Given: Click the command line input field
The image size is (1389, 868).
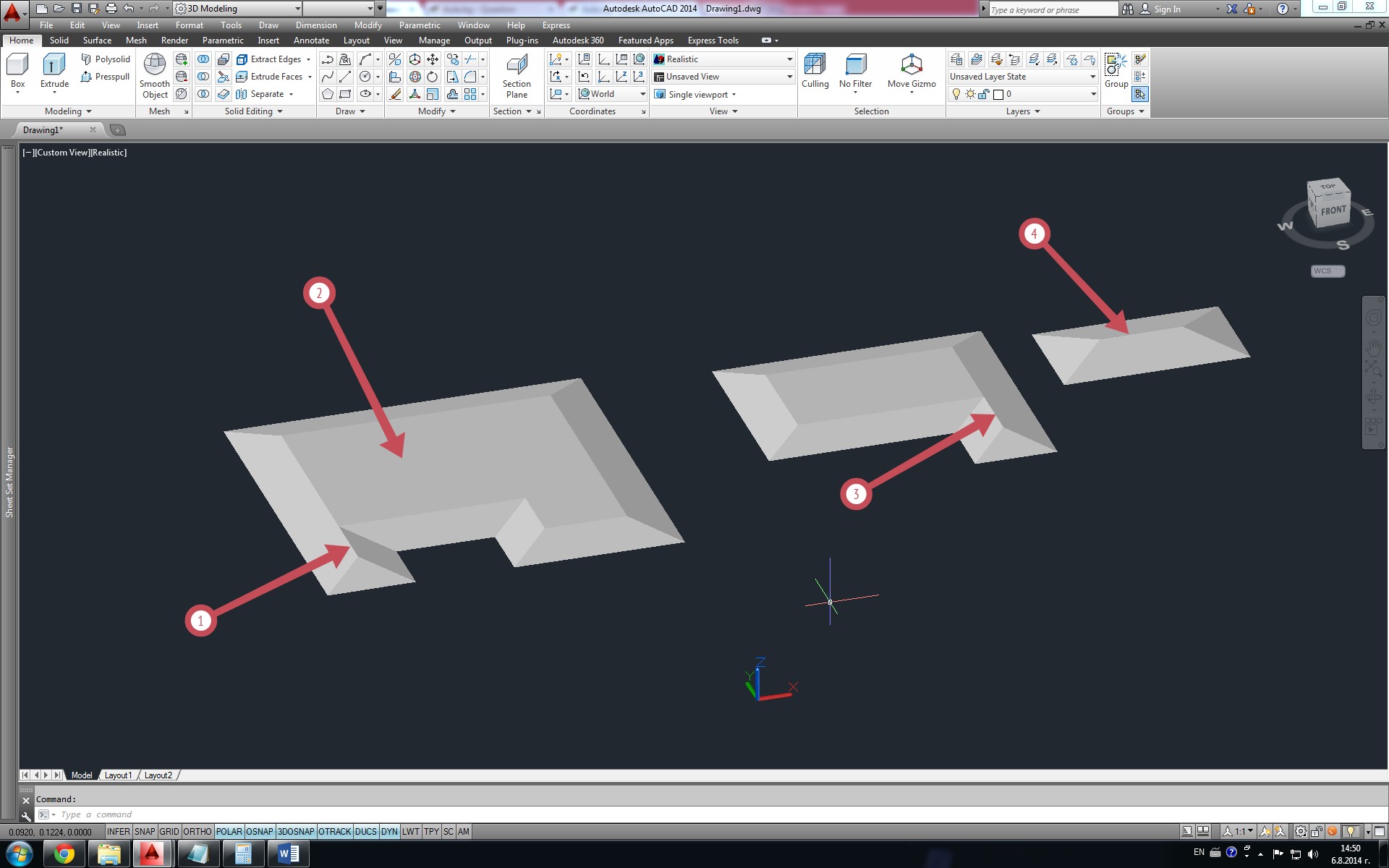Looking at the screenshot, I should click(709, 815).
